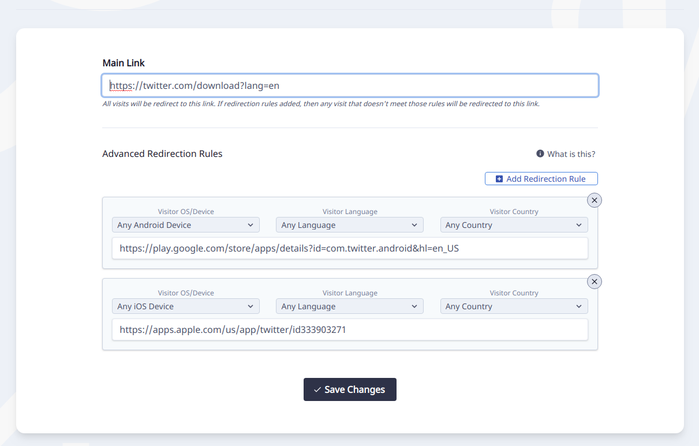
Task: Click Visitor Country label in iOS rule
Action: [x=514, y=293]
